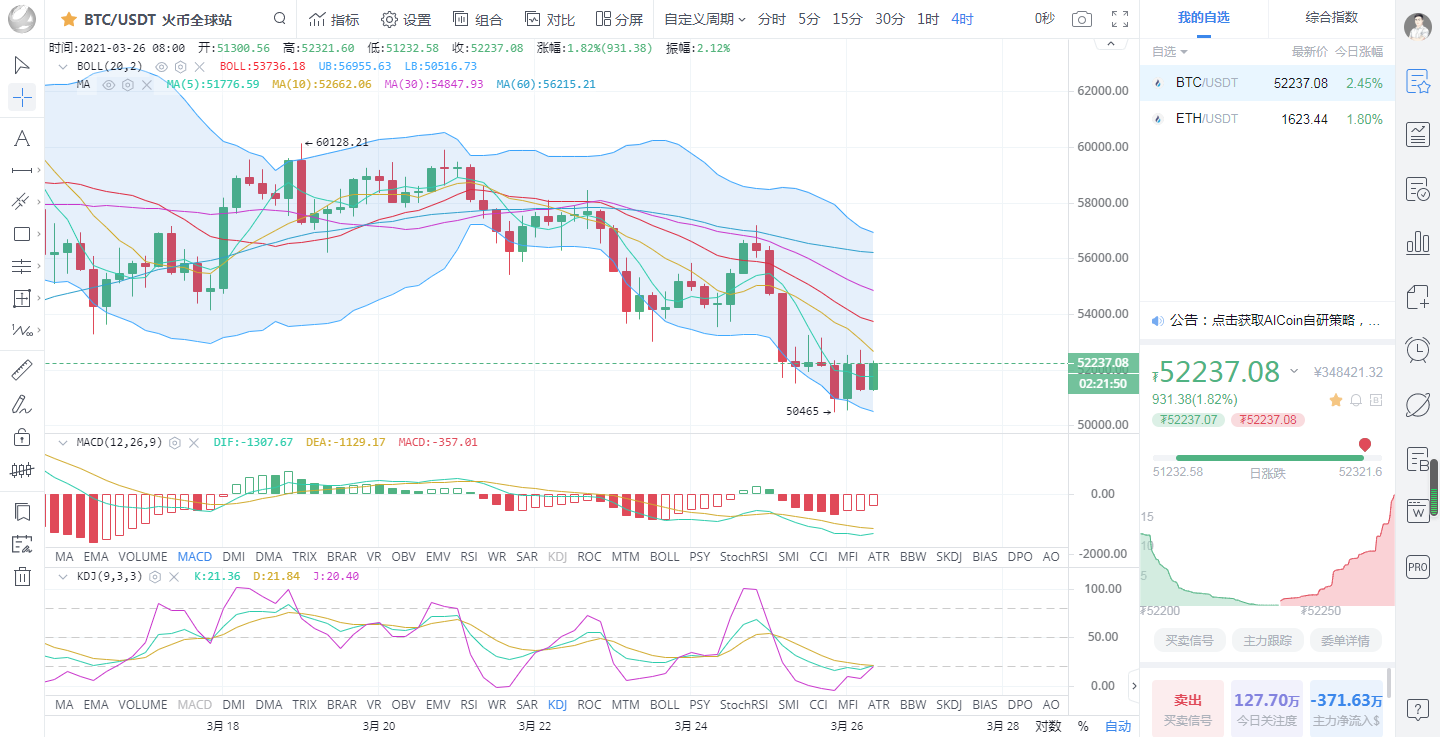1440x737 pixels.
Task: Select the horizontal line segment tool
Action: click(x=22, y=170)
